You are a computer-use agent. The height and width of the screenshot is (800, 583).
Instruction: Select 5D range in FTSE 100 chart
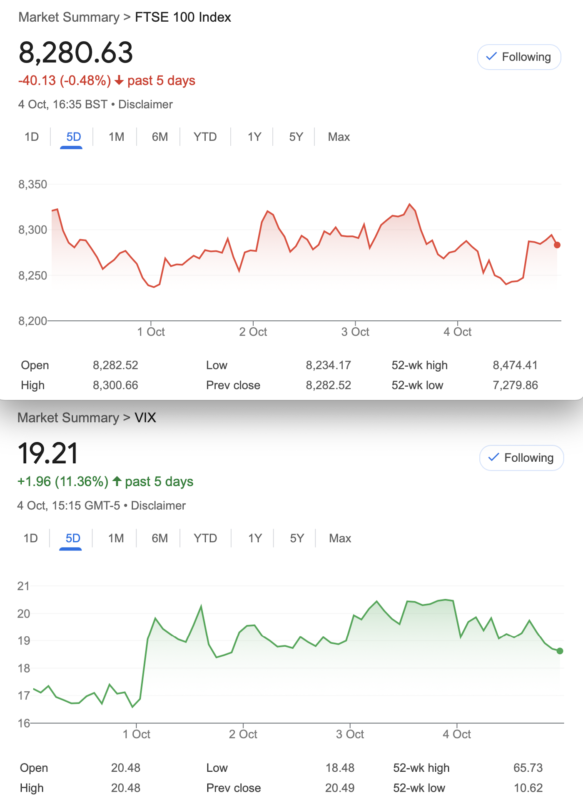(73, 137)
